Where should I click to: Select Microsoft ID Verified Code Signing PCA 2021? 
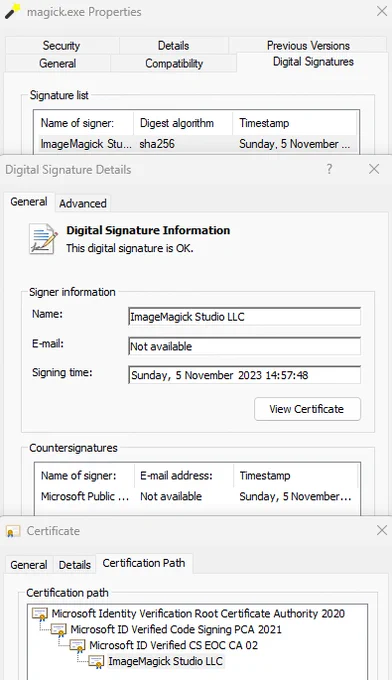point(176,629)
